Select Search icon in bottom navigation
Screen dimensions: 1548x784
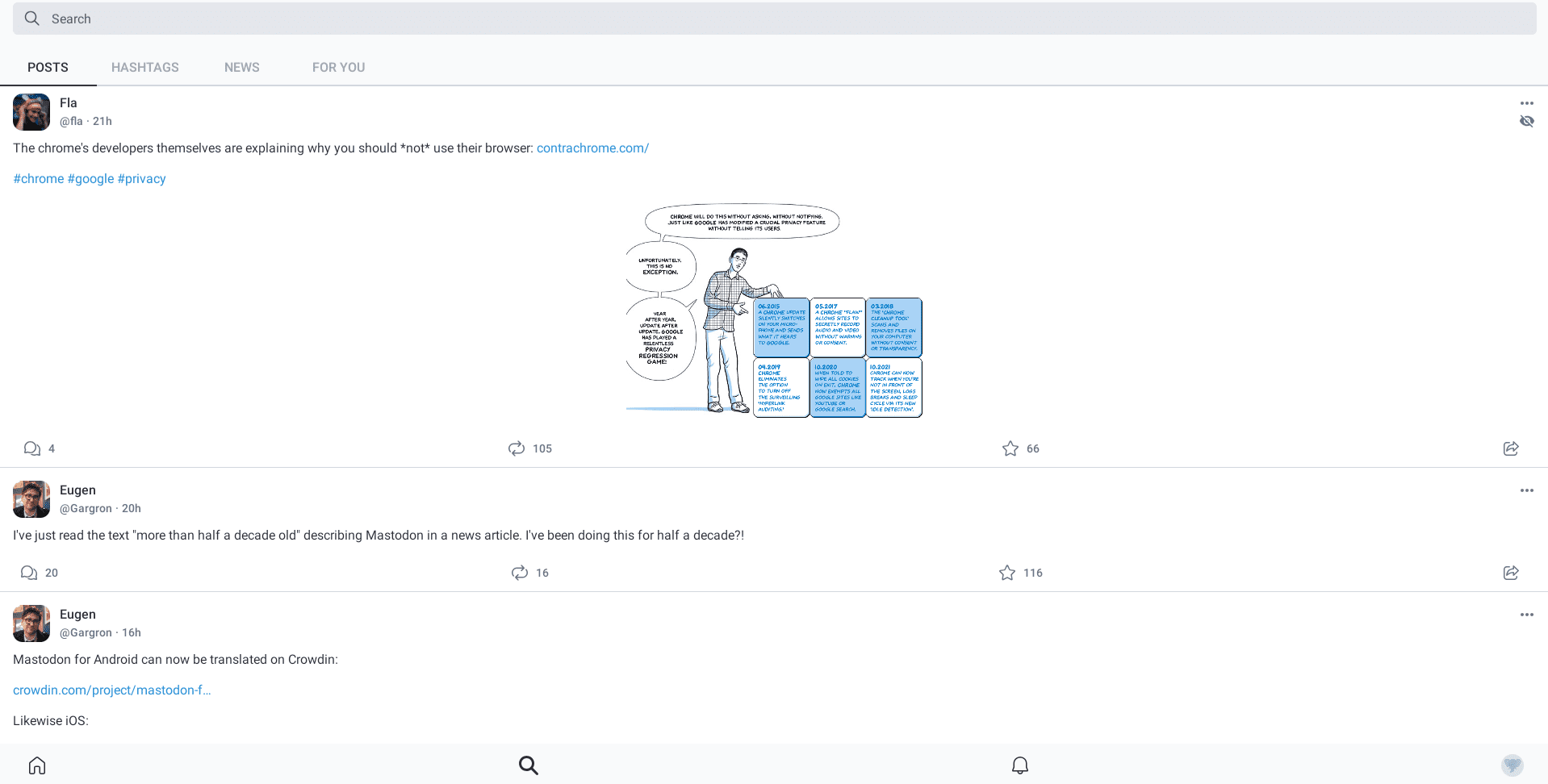click(529, 765)
